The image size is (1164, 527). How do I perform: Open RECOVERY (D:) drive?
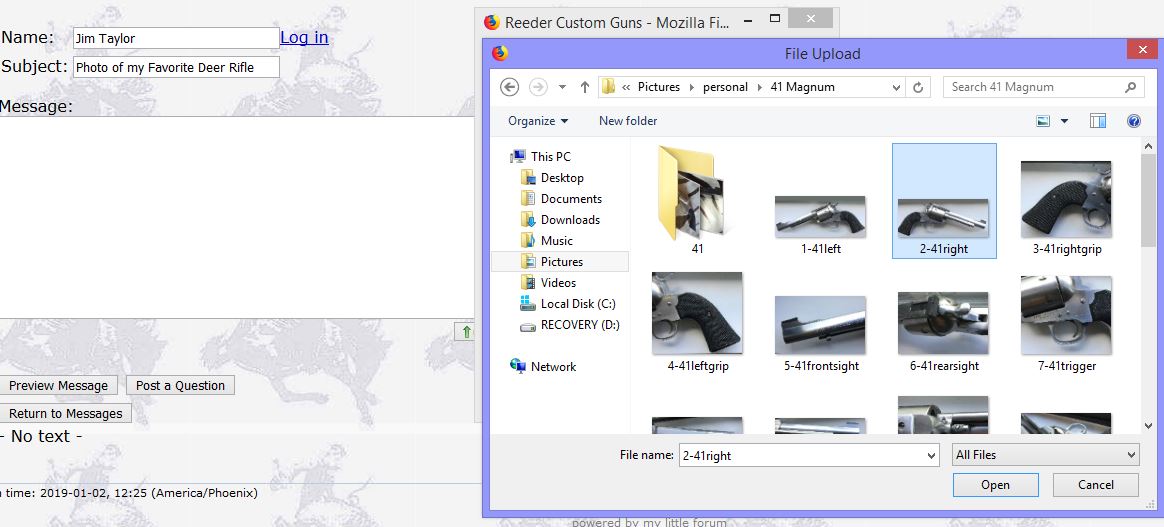(x=569, y=324)
